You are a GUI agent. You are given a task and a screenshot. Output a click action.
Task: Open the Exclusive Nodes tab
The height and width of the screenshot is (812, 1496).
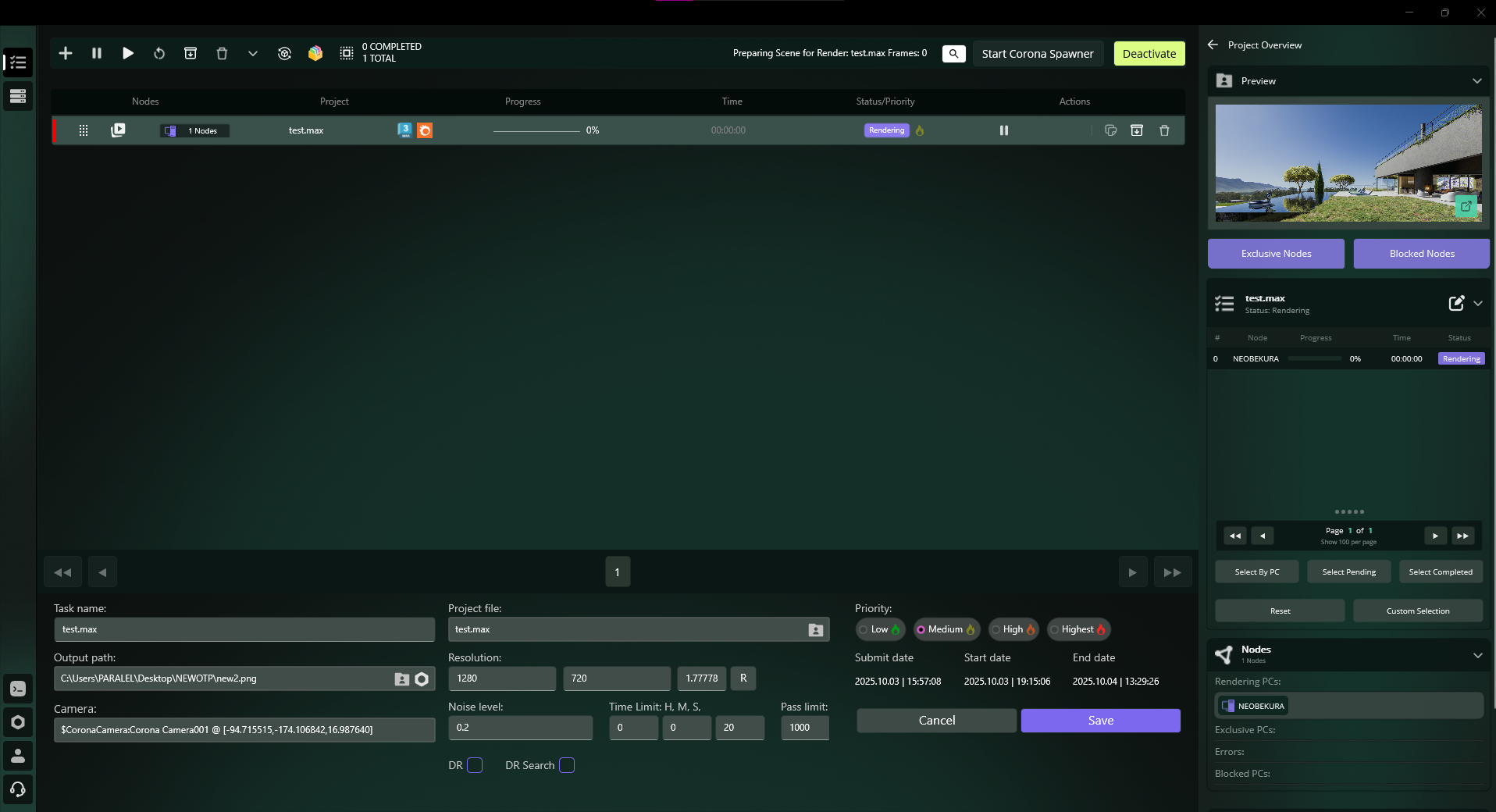1276,254
